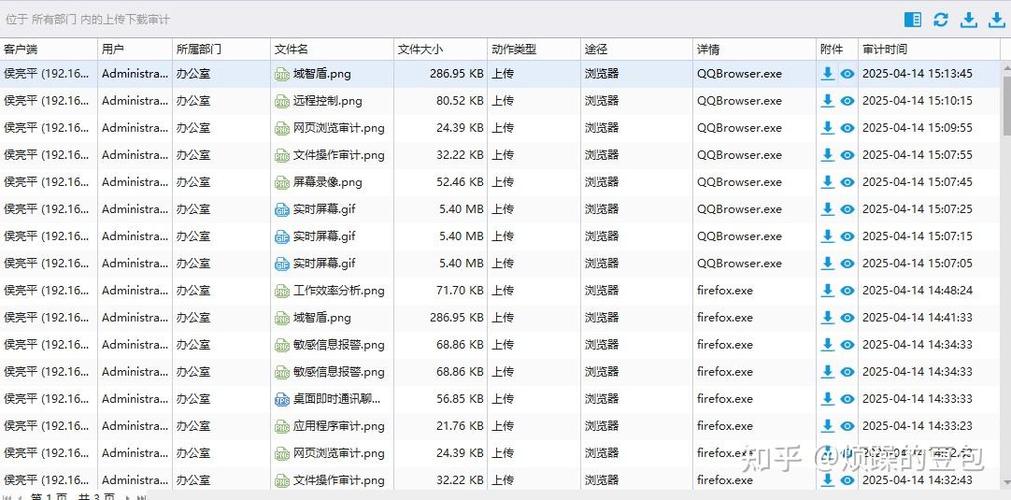Download attachment for the 15:09:55 网页浏览审计.png row
Screen dimensions: 1011x500
(827, 128)
